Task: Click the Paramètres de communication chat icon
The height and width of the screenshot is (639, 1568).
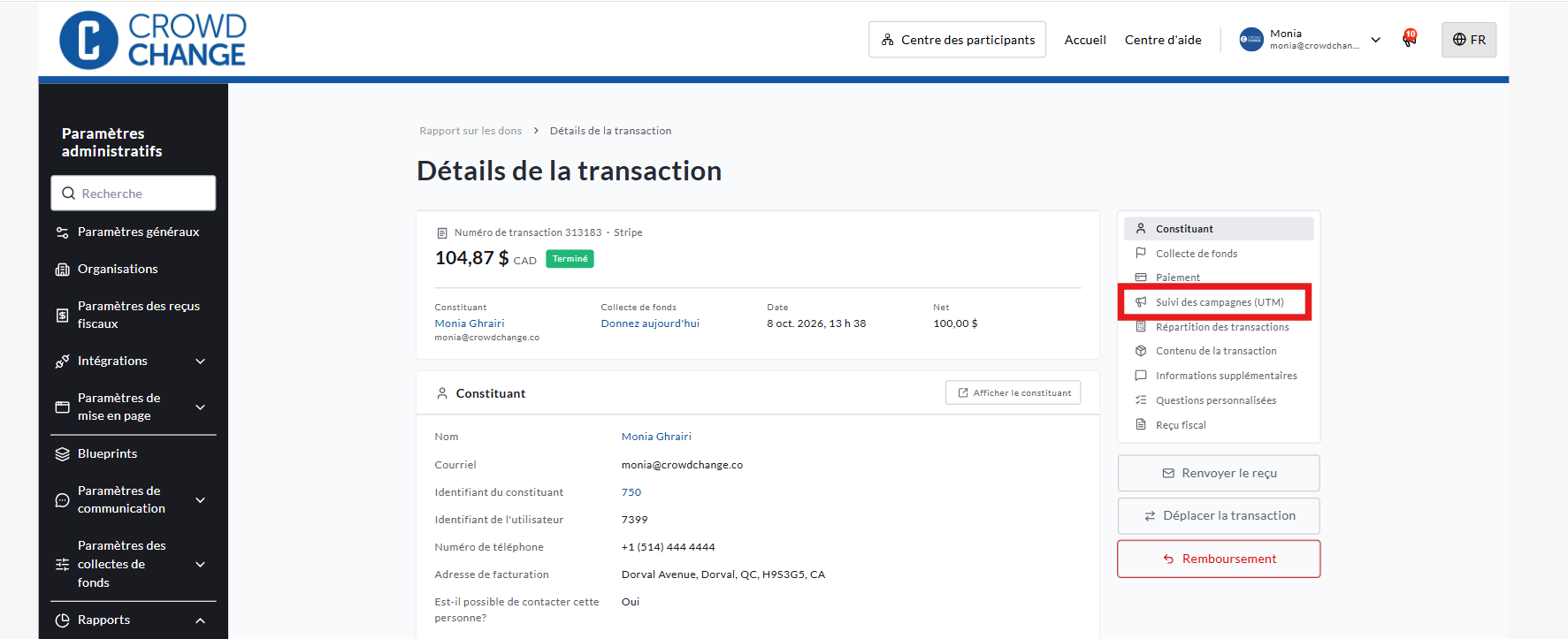Action: [63, 500]
